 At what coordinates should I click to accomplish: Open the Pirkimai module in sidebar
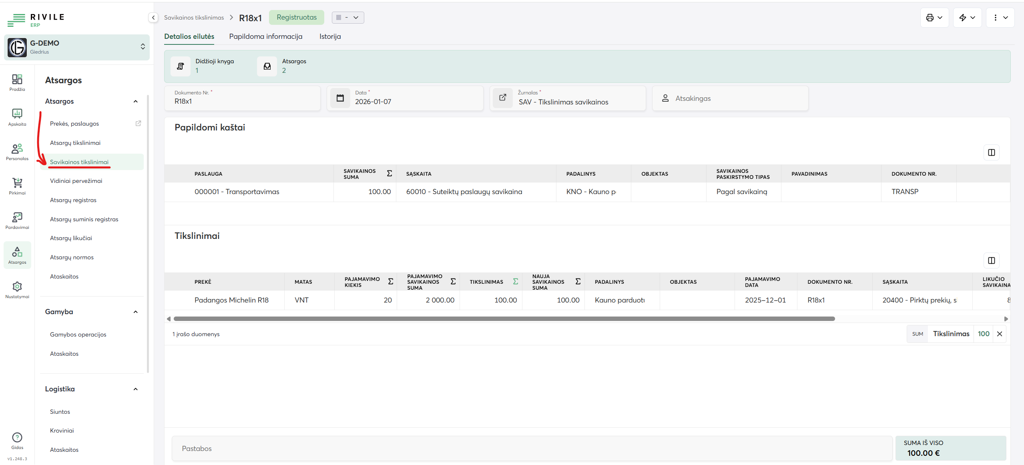point(17,186)
